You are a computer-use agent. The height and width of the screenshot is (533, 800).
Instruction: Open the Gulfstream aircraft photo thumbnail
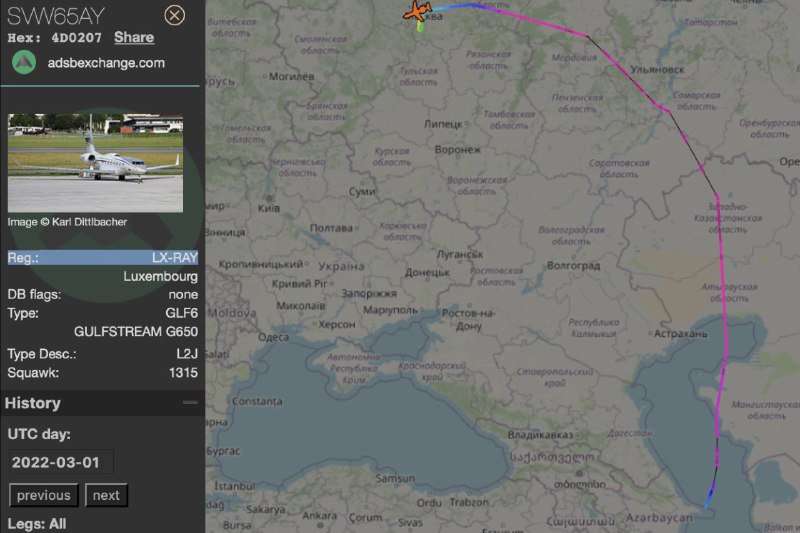[95, 163]
